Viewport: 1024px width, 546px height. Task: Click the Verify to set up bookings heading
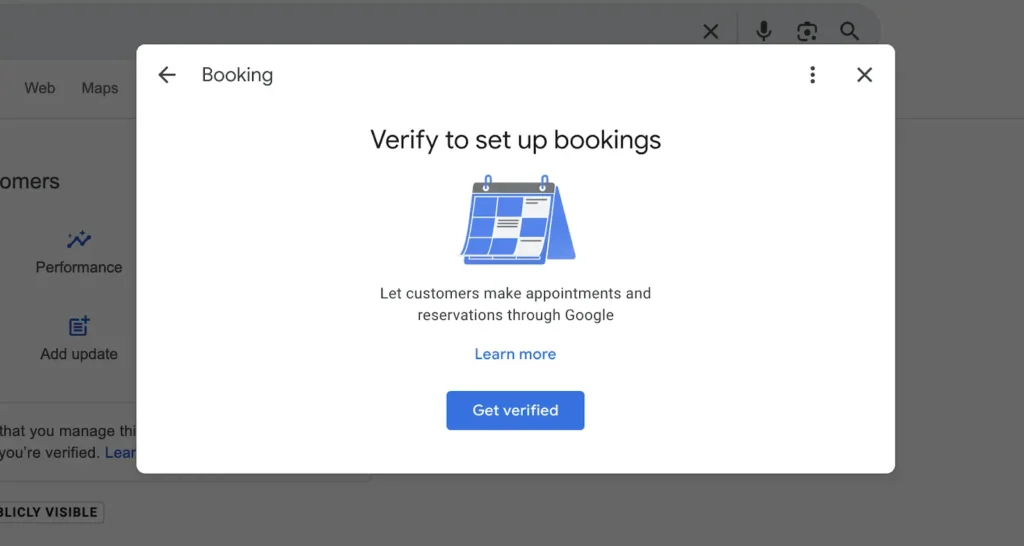click(x=515, y=140)
